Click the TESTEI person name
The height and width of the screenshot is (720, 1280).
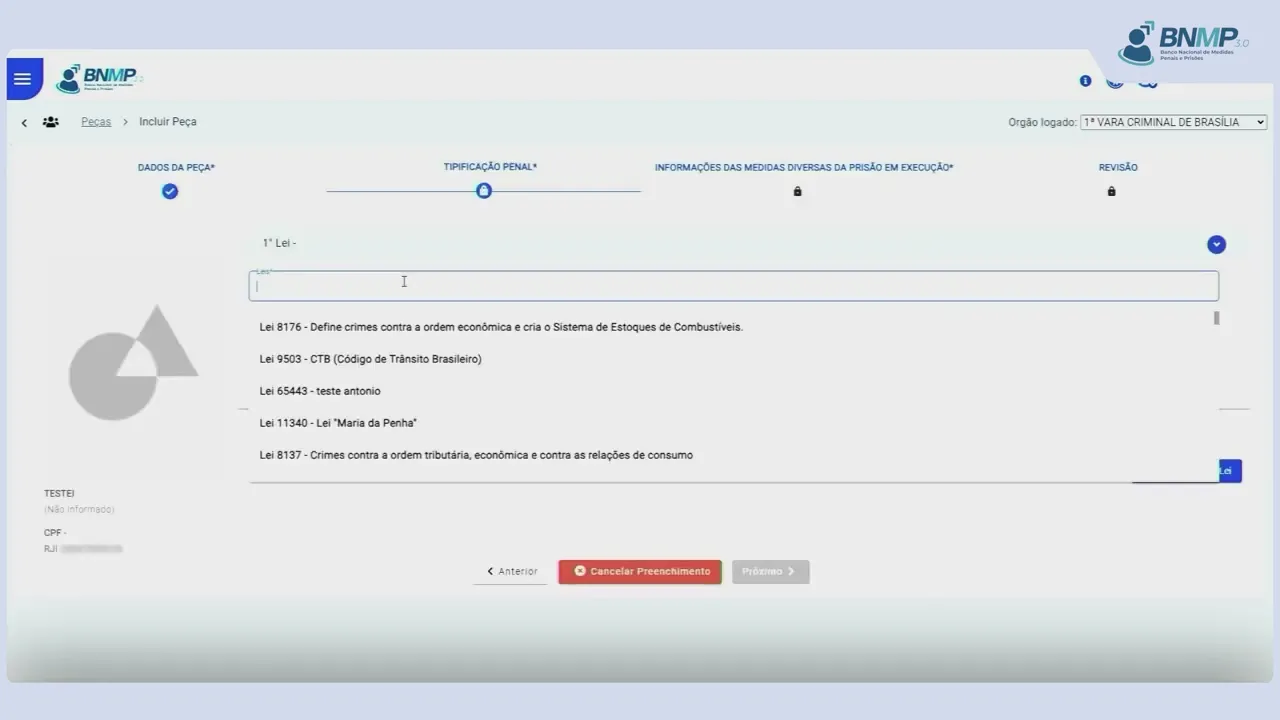[59, 494]
